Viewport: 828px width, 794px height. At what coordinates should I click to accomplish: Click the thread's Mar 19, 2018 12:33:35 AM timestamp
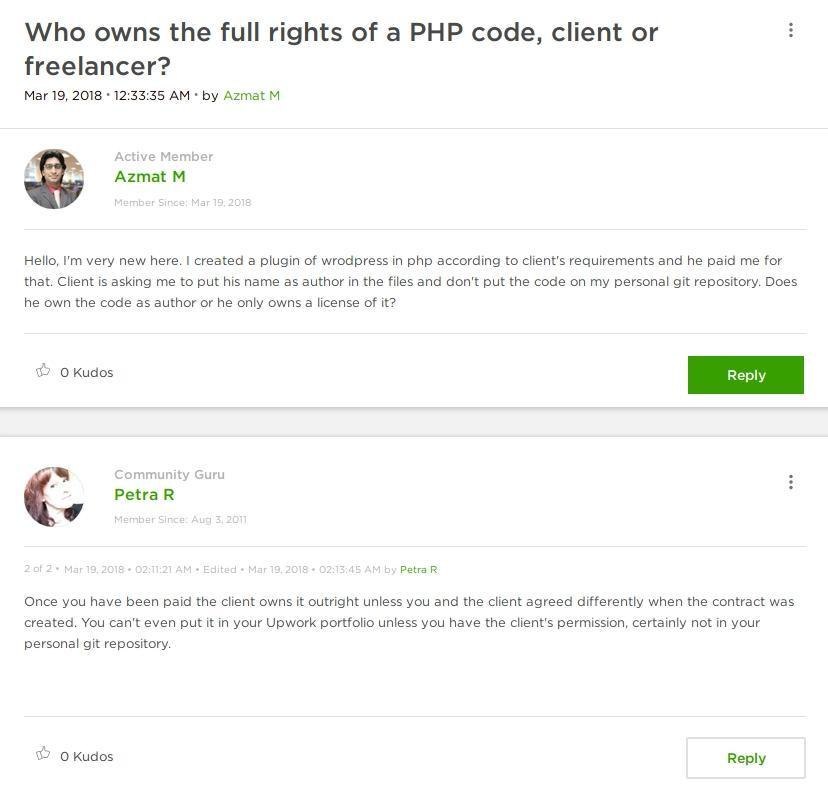tap(107, 95)
